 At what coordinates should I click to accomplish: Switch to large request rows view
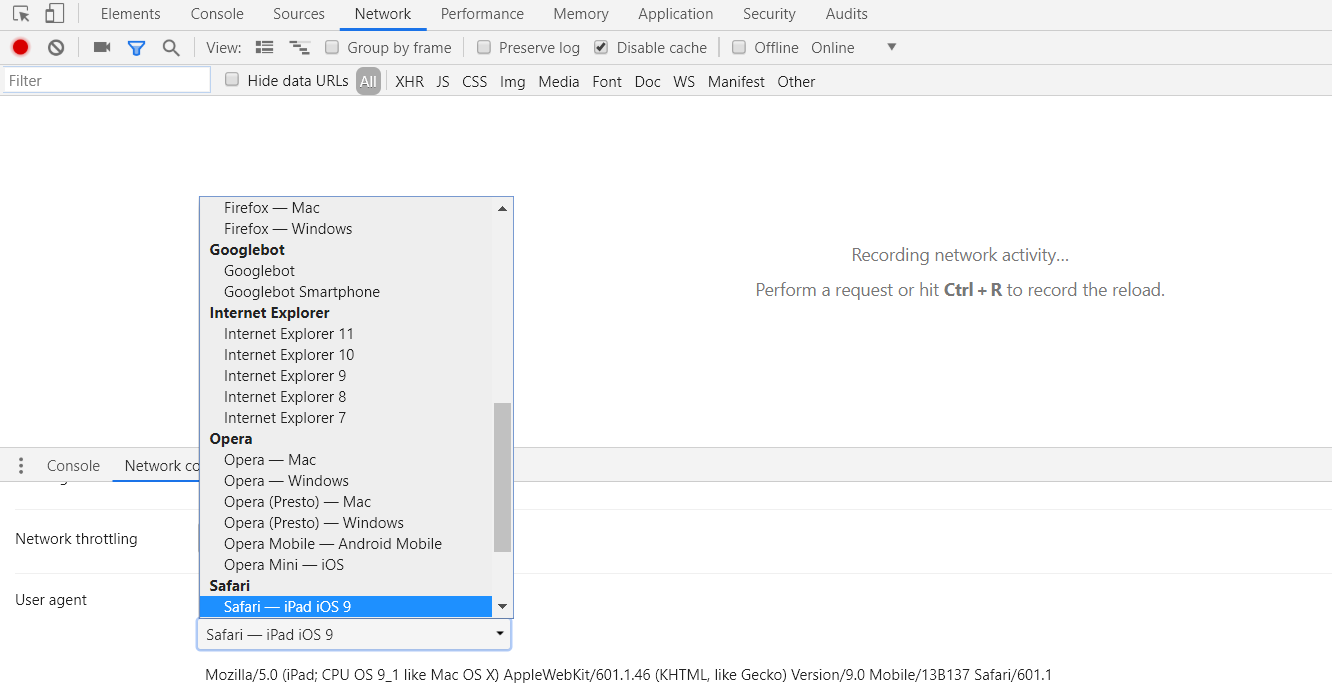coord(264,47)
